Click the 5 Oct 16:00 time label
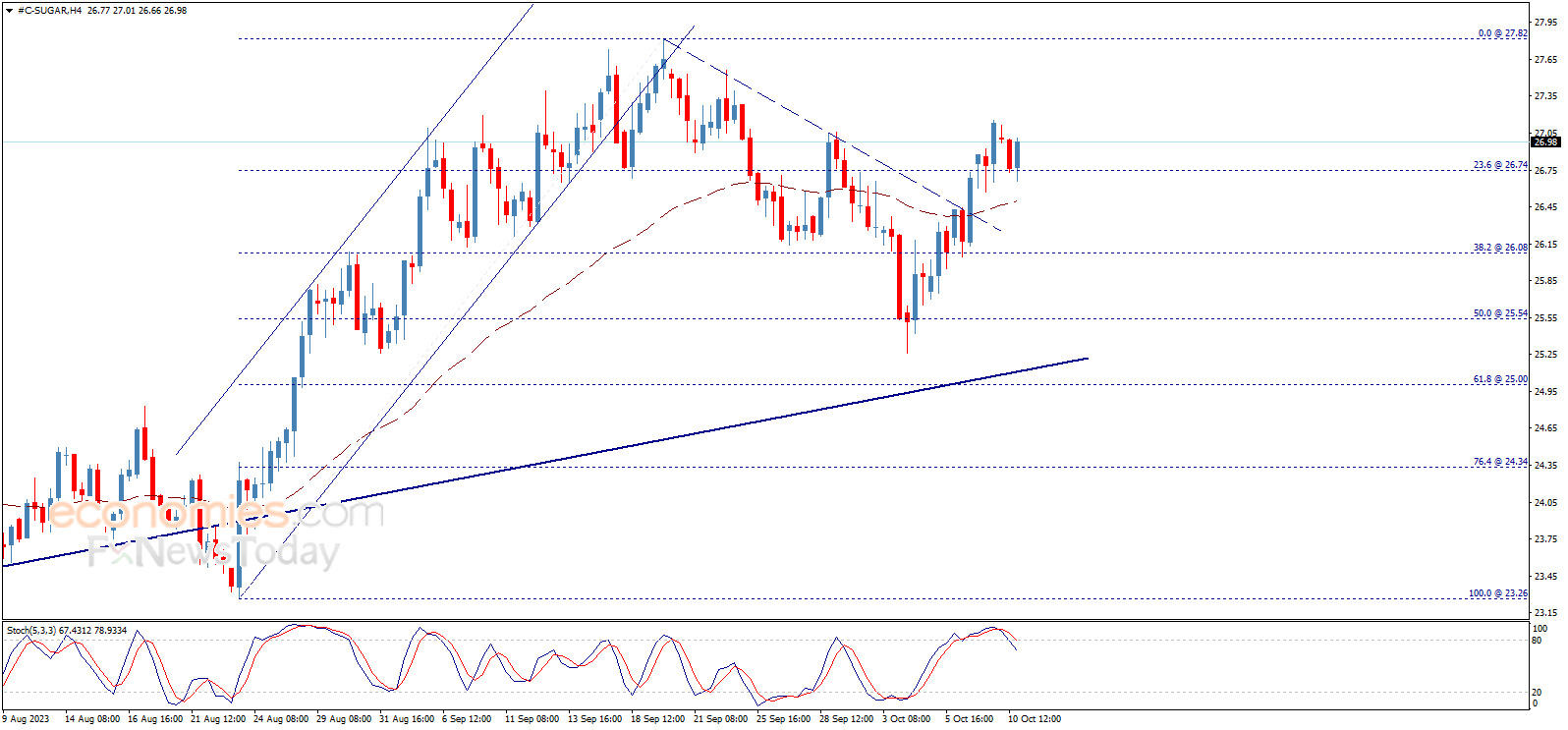 point(970,719)
